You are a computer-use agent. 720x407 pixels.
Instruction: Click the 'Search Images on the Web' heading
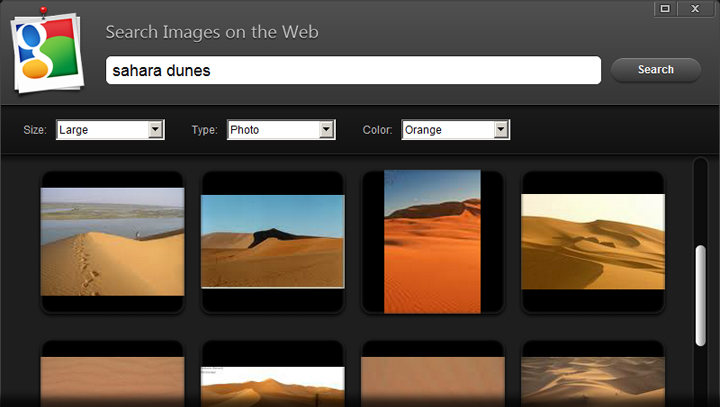pyautogui.click(x=212, y=32)
